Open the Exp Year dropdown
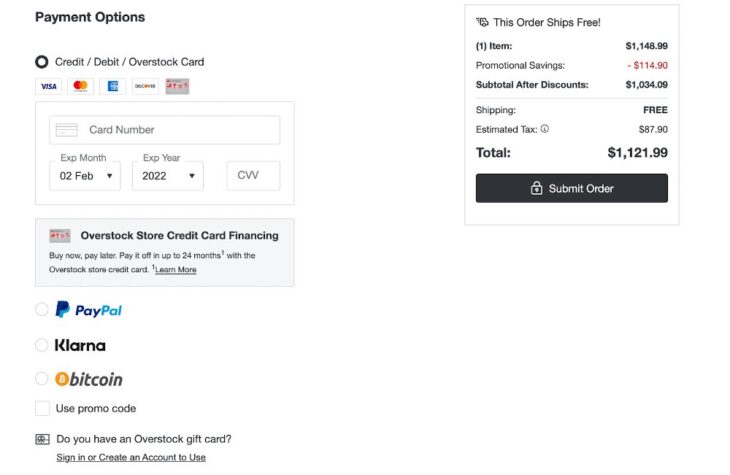Viewport: 730px width, 475px height. [x=167, y=176]
